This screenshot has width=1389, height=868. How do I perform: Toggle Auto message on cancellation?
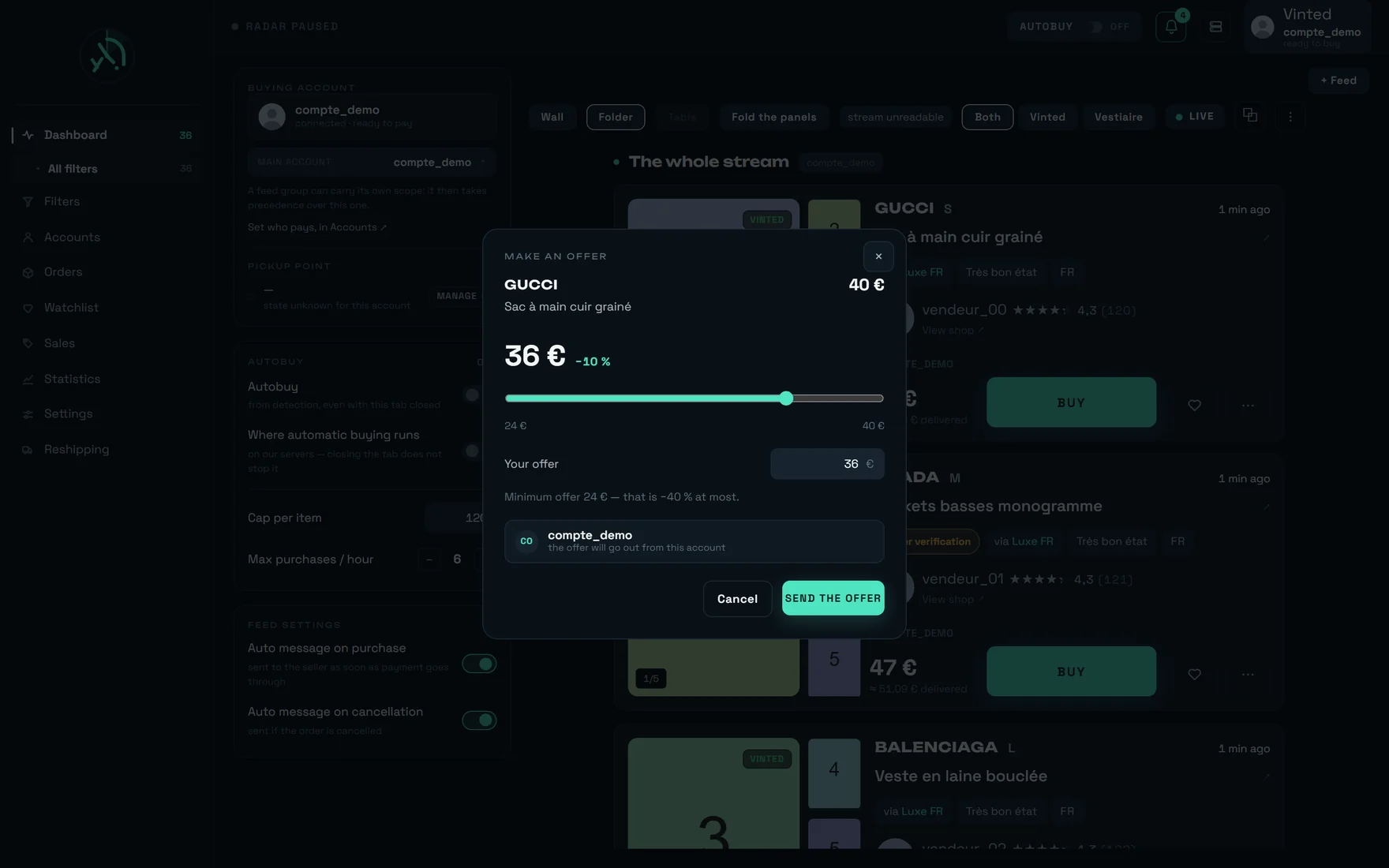pos(479,720)
